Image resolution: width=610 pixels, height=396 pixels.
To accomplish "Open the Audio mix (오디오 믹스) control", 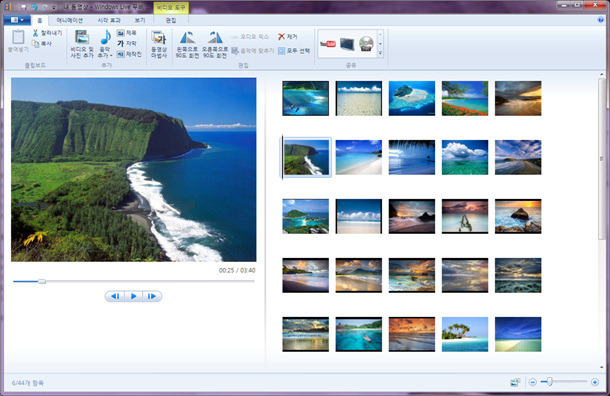I will tap(250, 37).
